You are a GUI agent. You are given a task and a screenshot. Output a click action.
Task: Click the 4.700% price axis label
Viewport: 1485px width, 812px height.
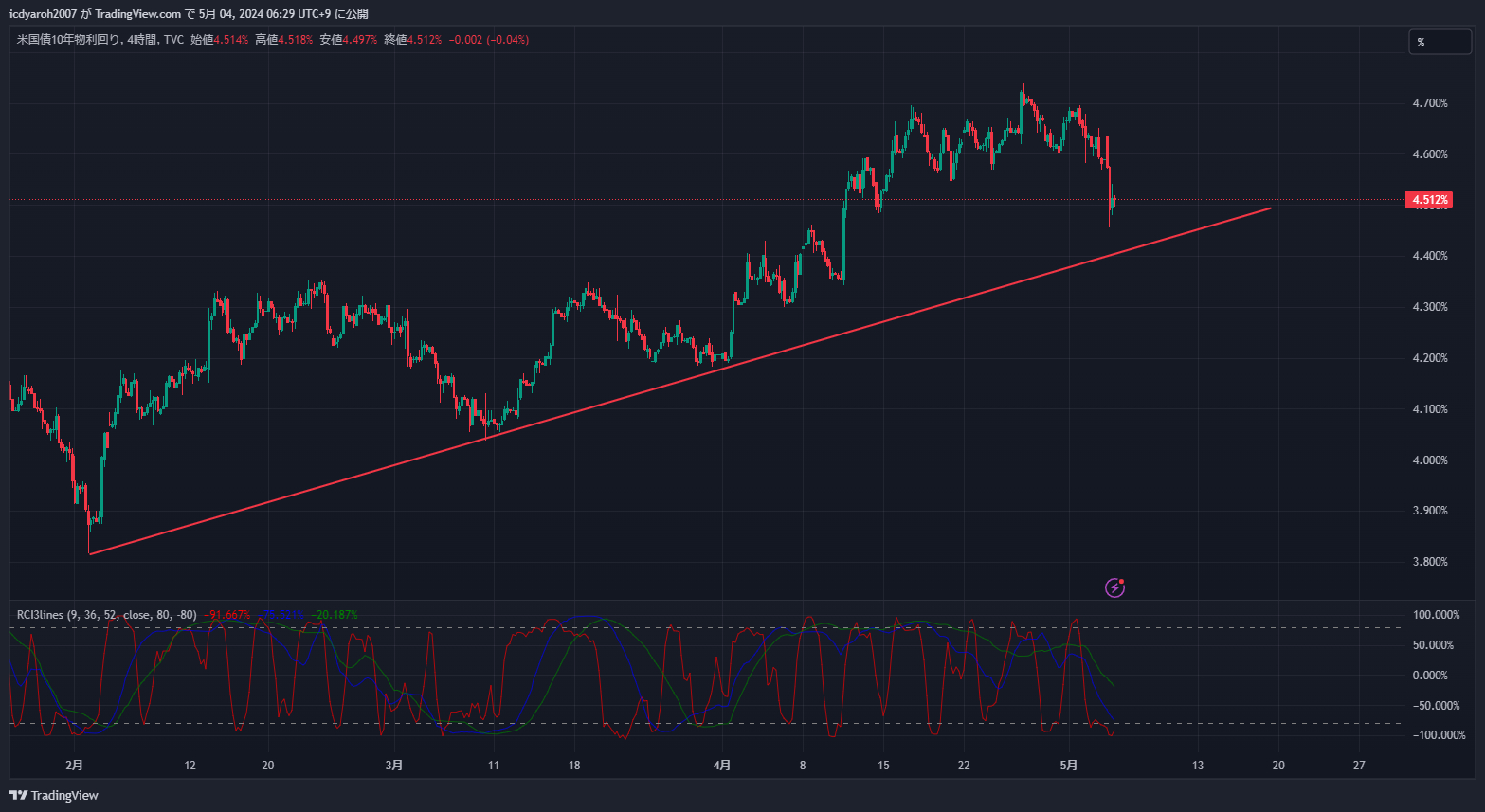1430,103
